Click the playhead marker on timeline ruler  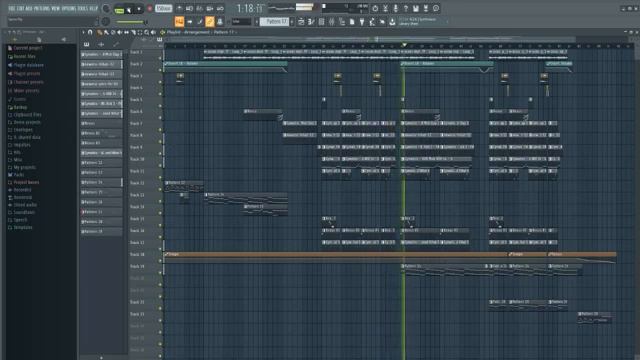pos(404,45)
